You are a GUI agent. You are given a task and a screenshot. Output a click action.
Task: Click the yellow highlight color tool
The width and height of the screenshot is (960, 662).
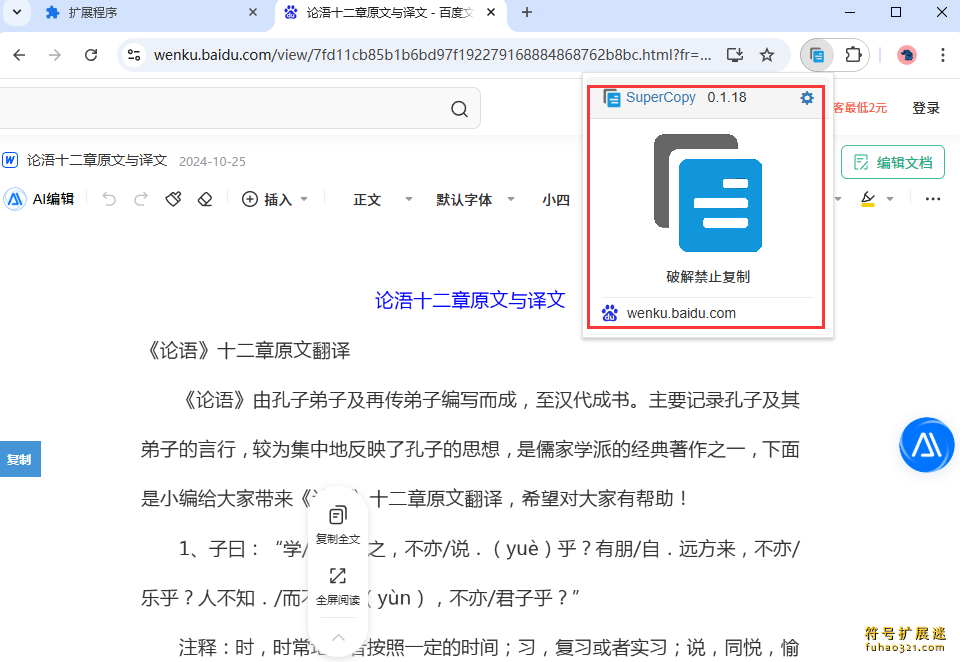(x=868, y=199)
